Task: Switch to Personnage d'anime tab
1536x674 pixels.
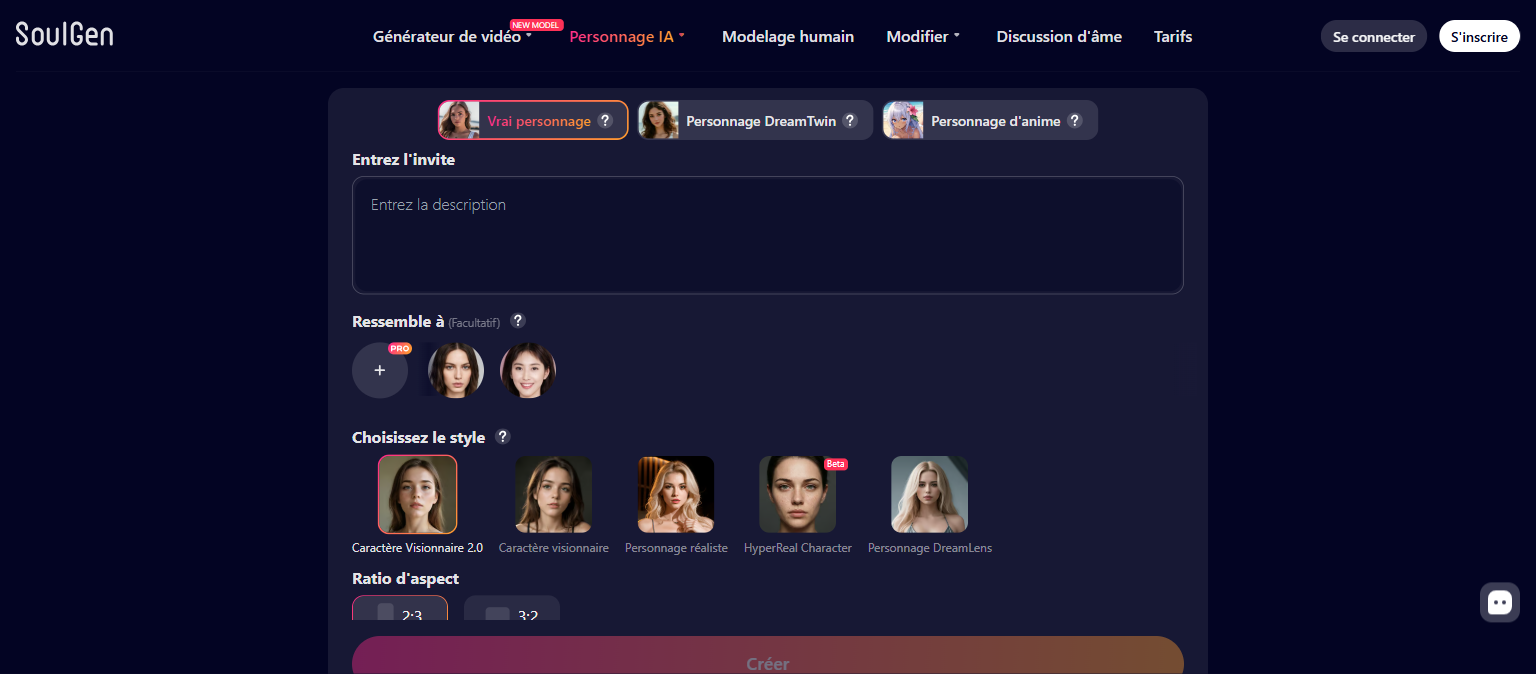Action: pos(990,120)
